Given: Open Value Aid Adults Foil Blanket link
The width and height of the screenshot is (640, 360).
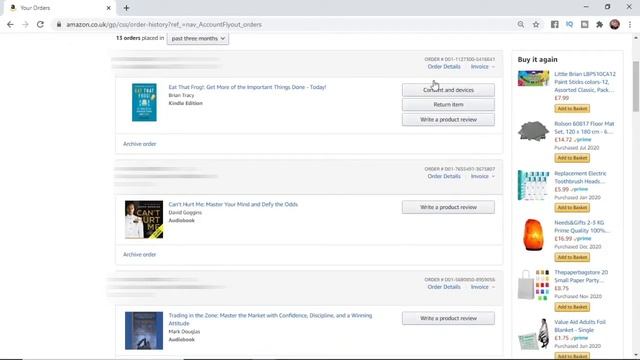Looking at the screenshot, I should click(x=580, y=326).
